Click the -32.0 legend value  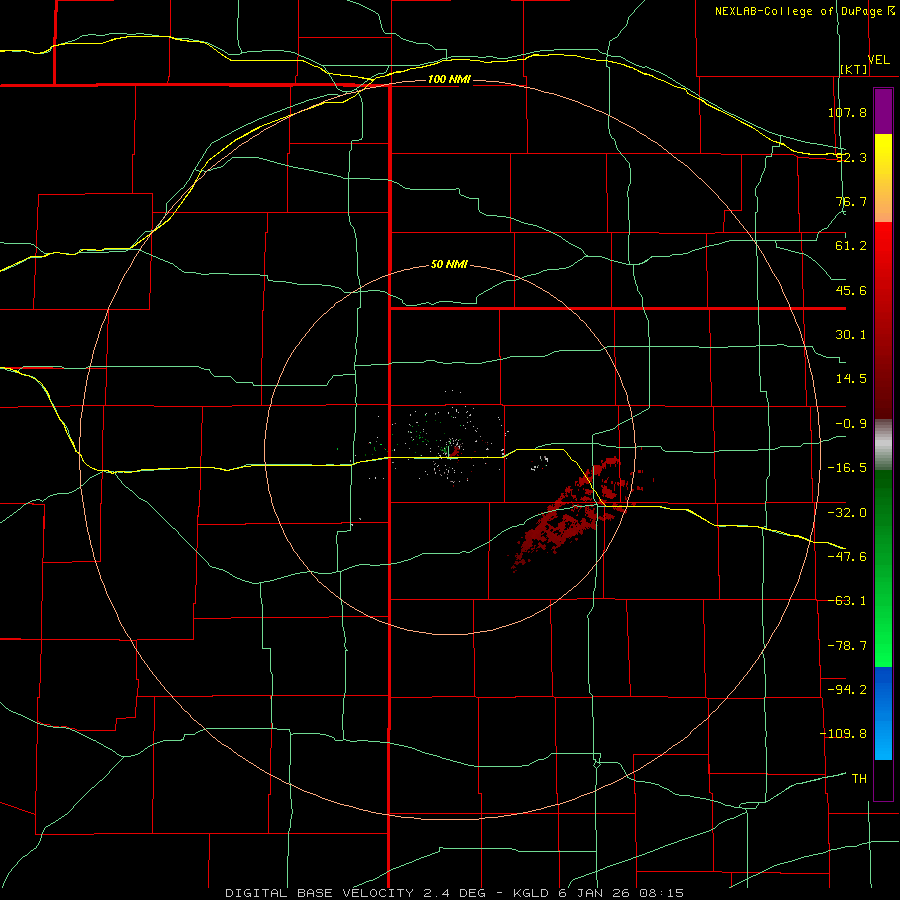click(x=847, y=513)
